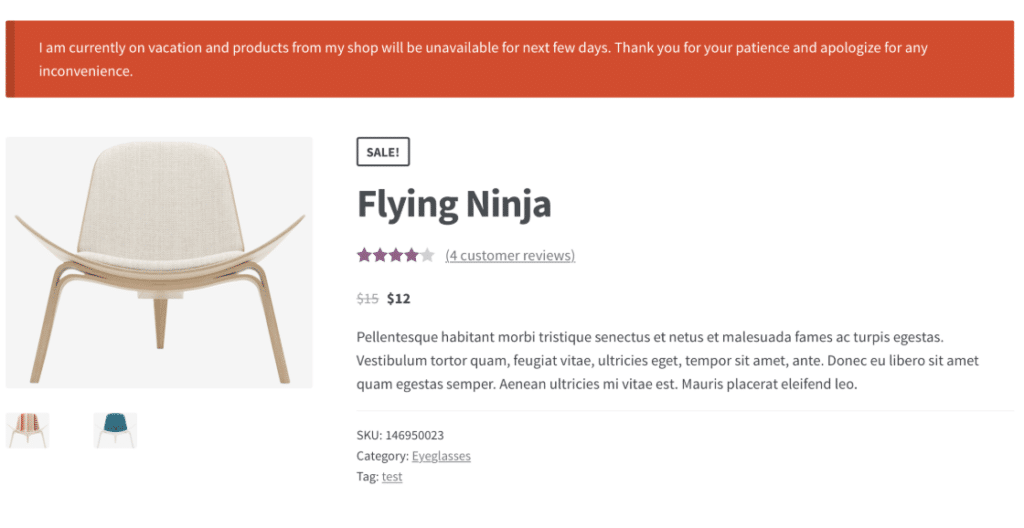1024x528 pixels.
Task: Click the Pellentesque product description paragraph
Action: (667, 360)
